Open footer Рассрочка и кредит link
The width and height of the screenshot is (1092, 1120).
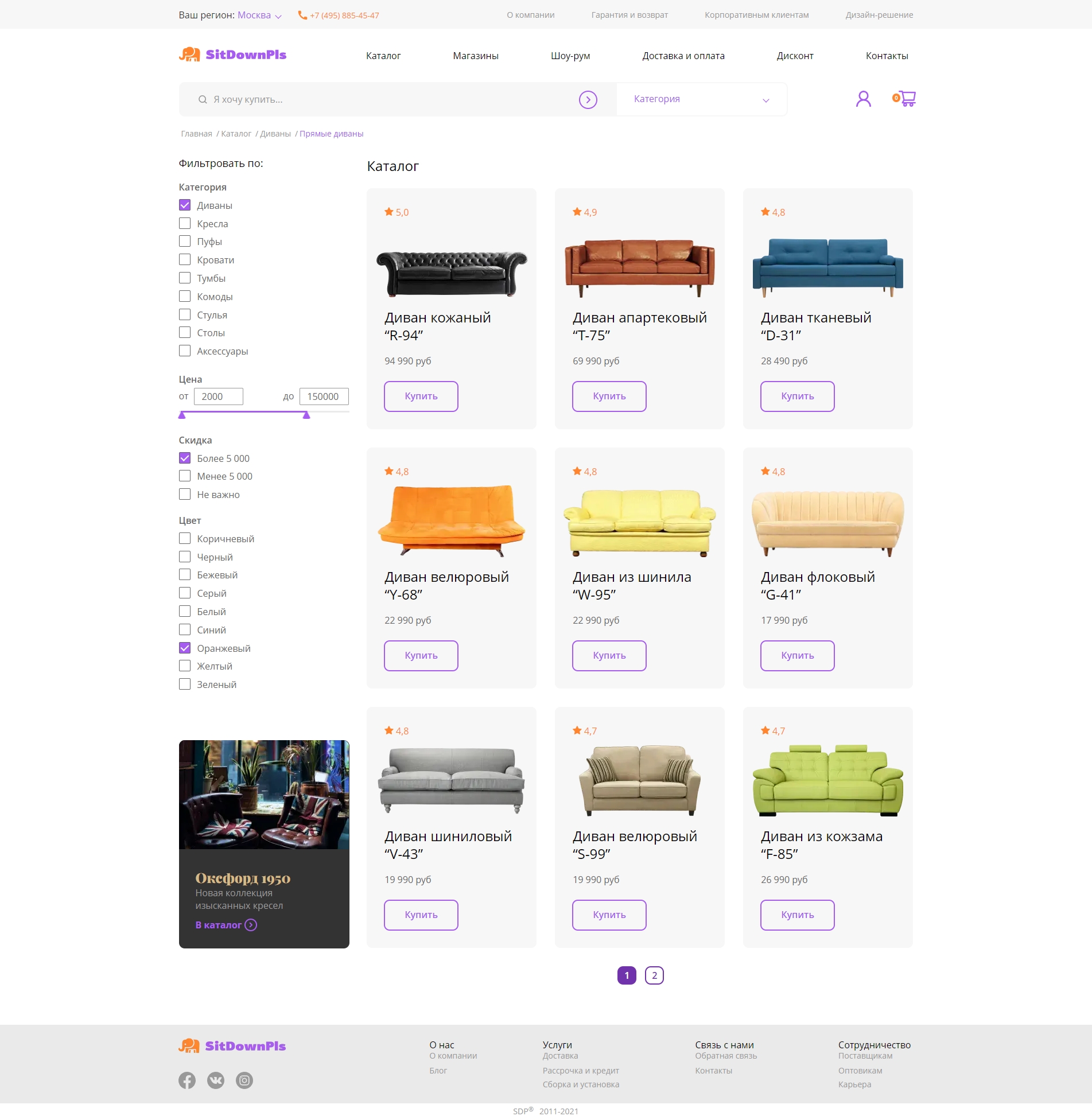point(581,1071)
